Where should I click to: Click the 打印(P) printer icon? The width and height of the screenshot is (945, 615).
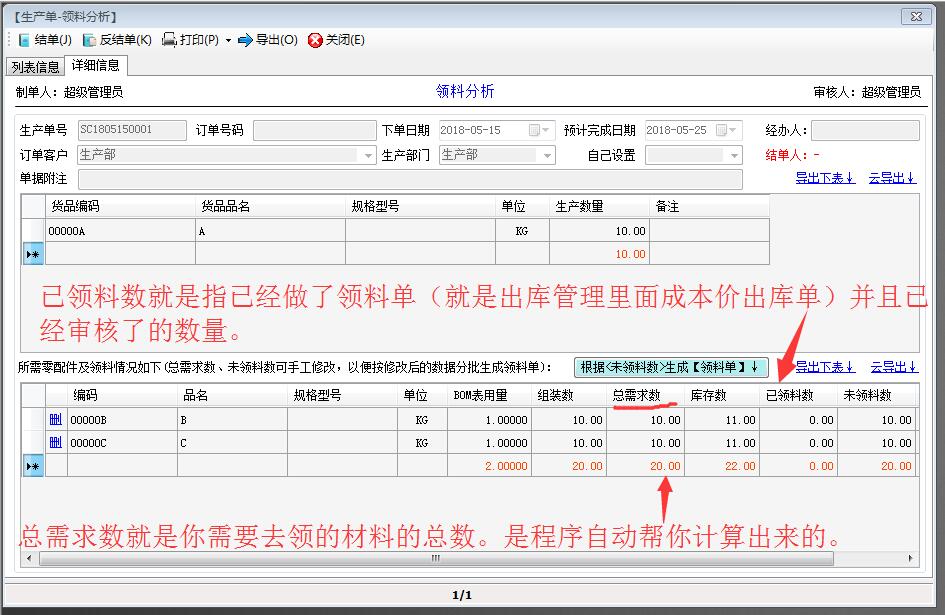pos(169,40)
